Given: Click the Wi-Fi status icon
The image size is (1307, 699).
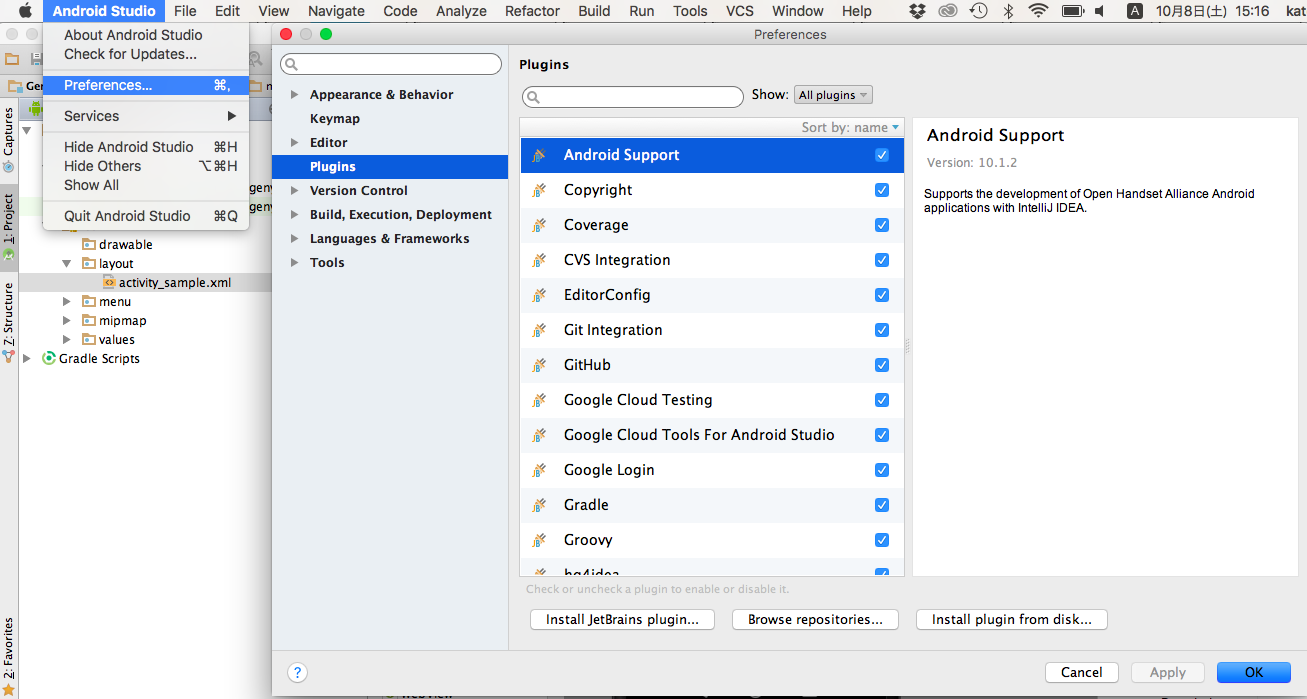Looking at the screenshot, I should click(x=1039, y=11).
